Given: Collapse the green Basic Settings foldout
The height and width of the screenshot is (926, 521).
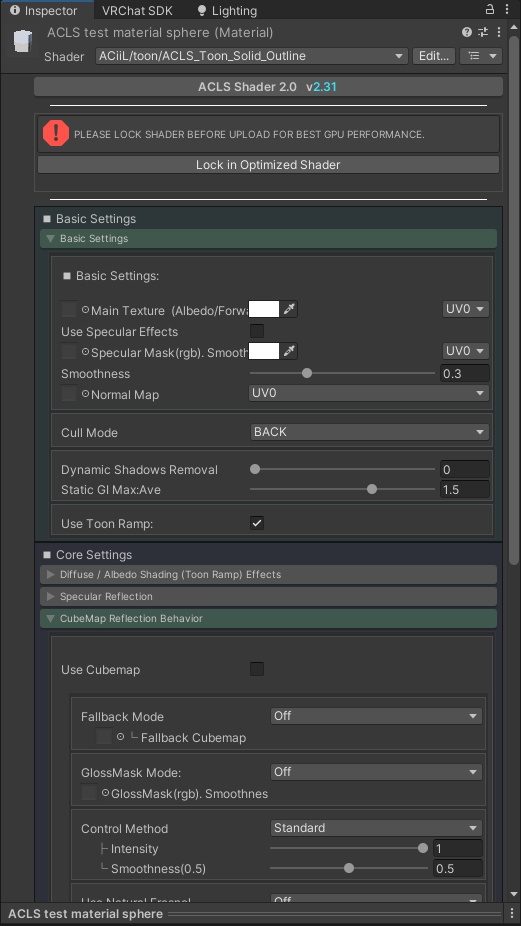Looking at the screenshot, I should (268, 239).
